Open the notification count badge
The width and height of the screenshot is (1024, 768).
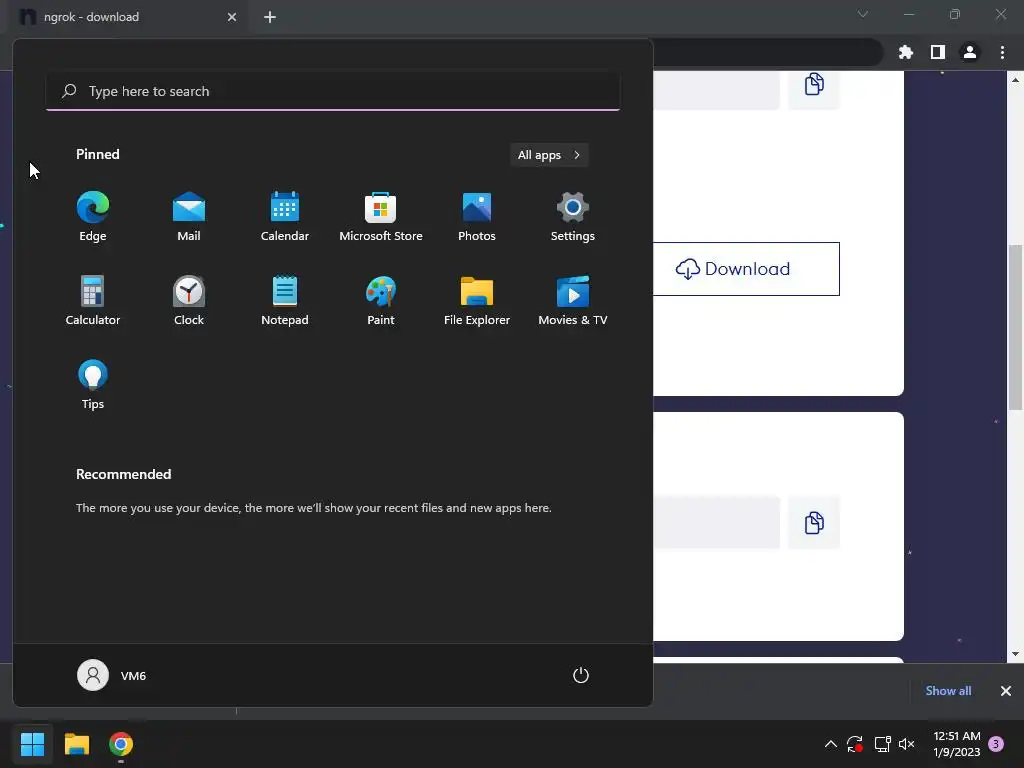coord(996,744)
